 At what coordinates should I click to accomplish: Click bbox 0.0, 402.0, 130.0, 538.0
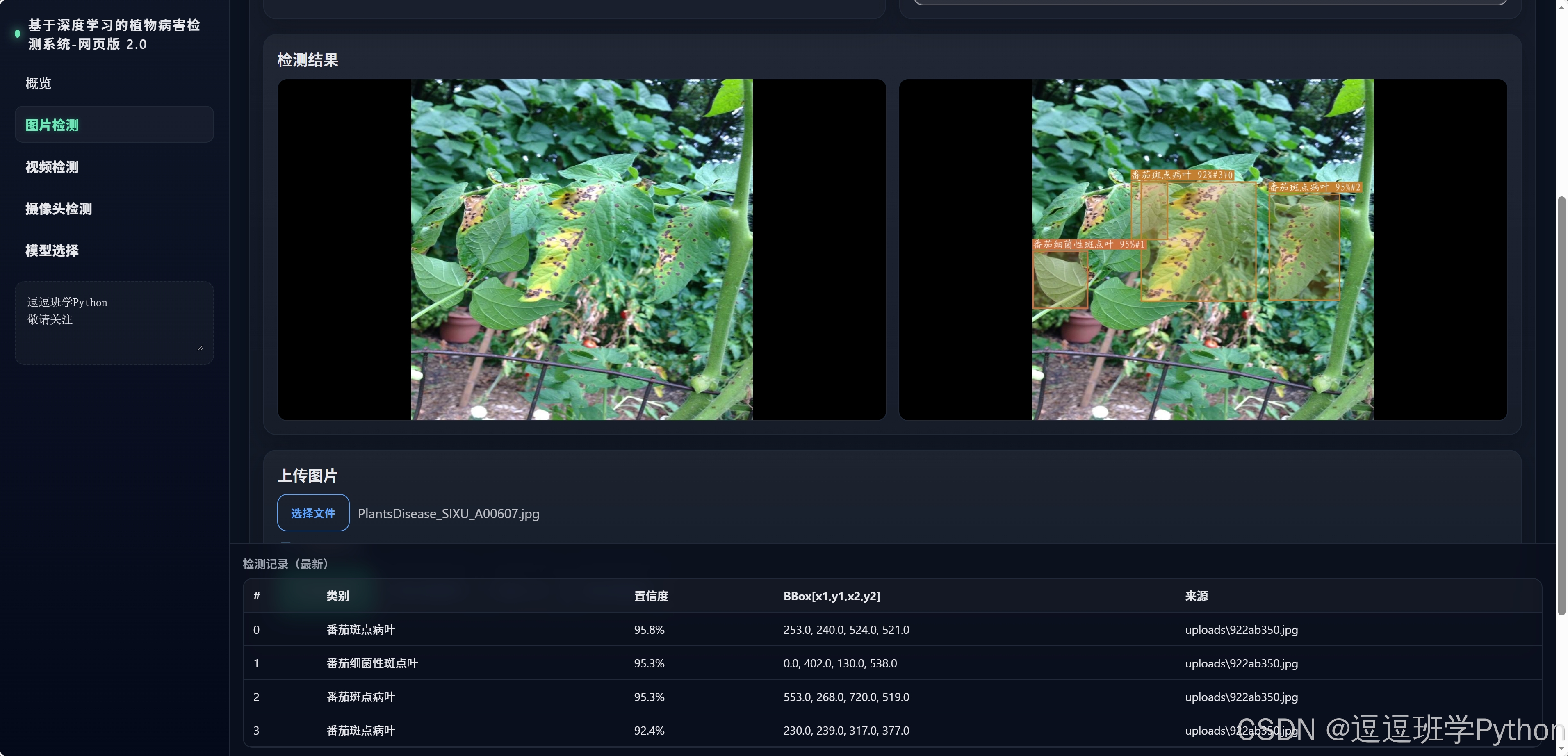point(840,663)
